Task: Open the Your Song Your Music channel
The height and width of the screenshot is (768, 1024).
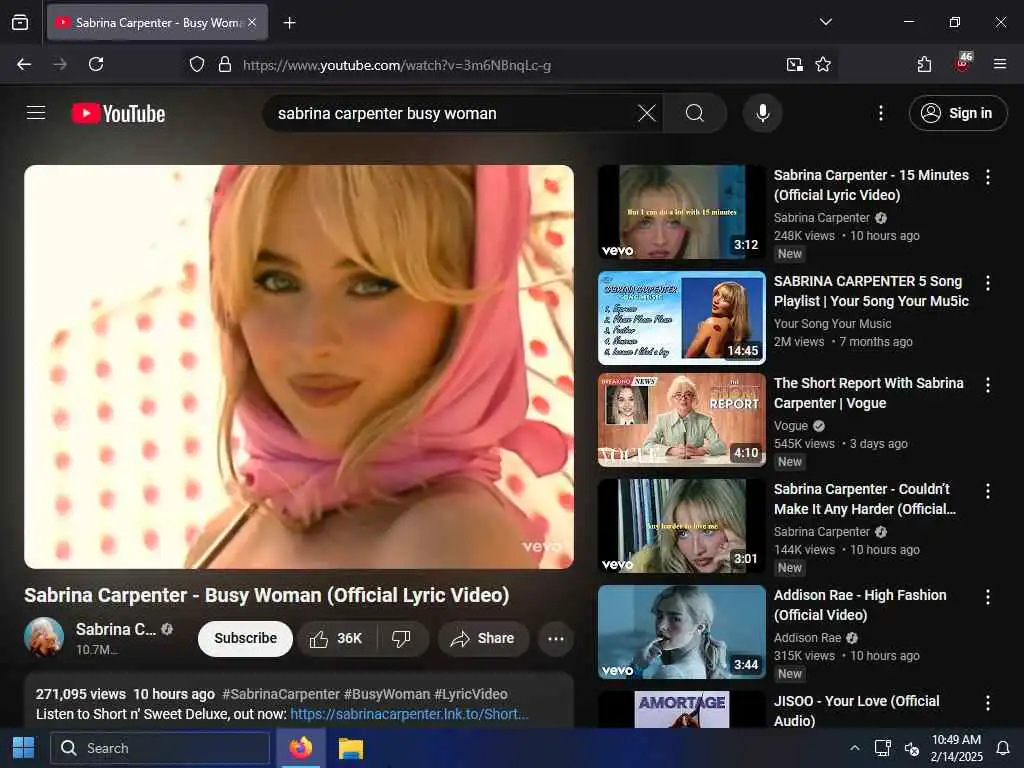Action: coord(832,324)
